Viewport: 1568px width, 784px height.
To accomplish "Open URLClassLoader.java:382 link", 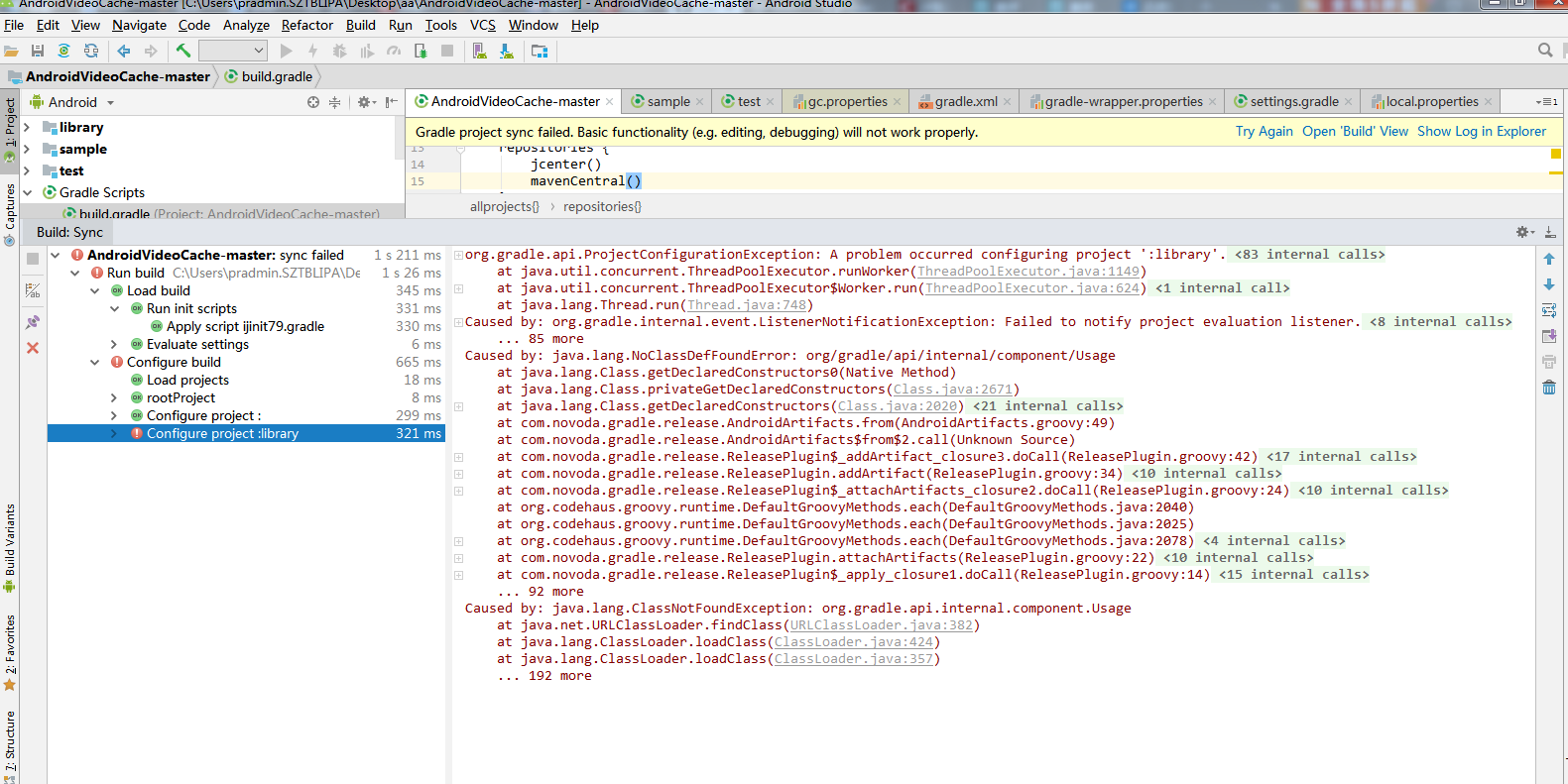I will 882,624.
